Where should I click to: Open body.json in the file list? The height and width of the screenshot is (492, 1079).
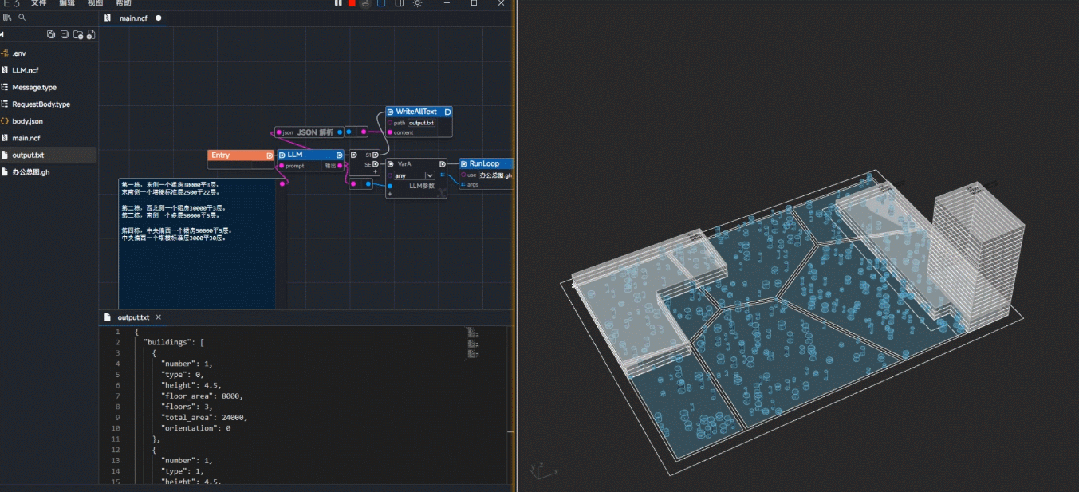point(28,121)
